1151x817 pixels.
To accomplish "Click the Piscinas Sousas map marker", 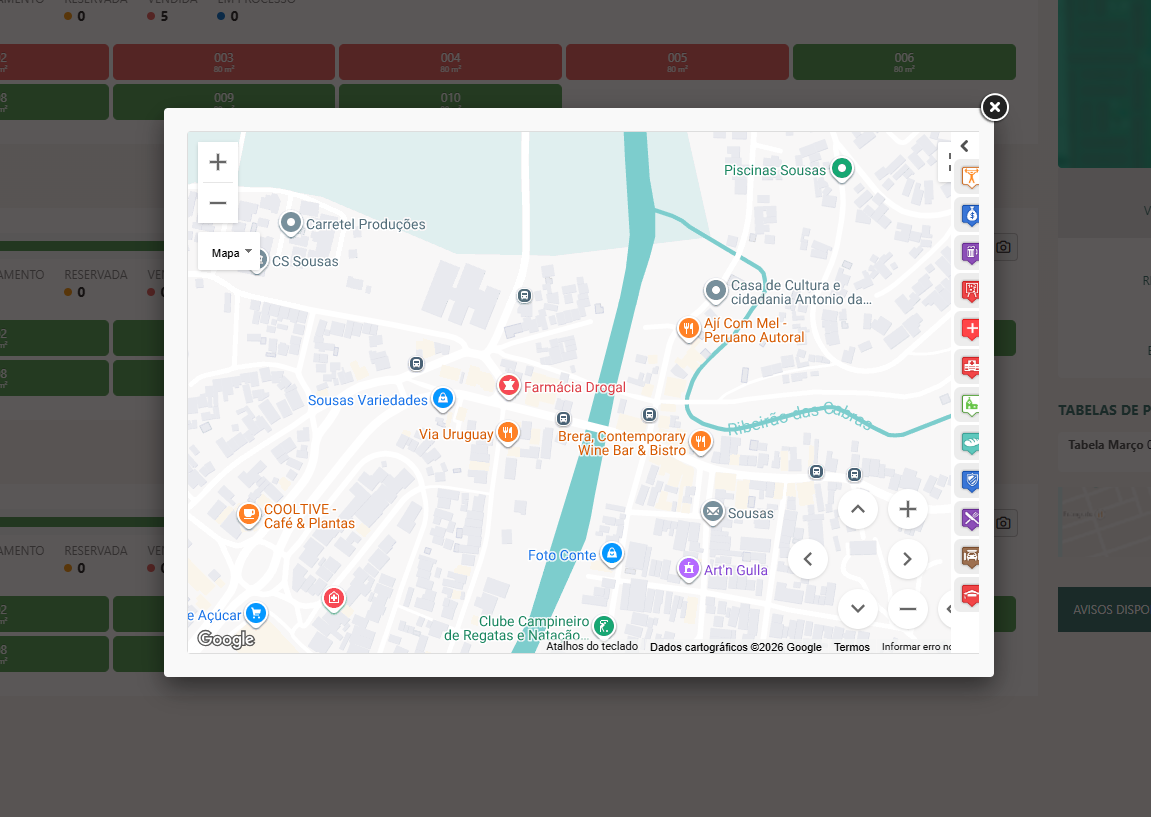I will [842, 169].
